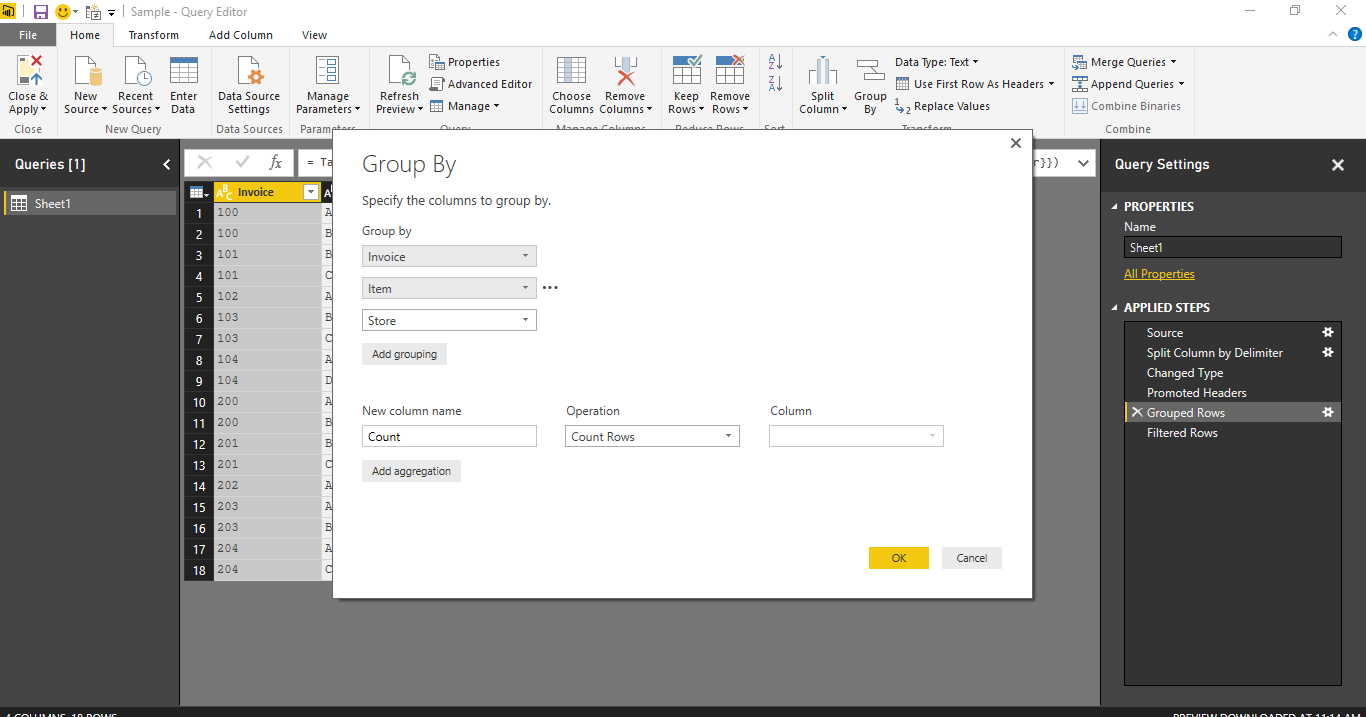Click the Add grouping button
The height and width of the screenshot is (717, 1366).
(x=404, y=354)
